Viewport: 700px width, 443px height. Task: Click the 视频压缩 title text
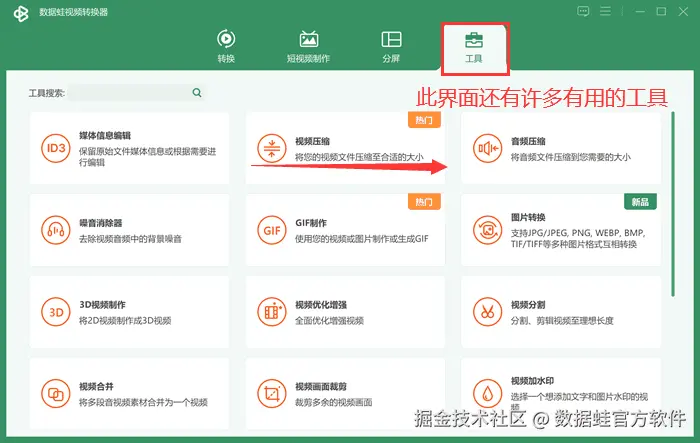click(312, 142)
